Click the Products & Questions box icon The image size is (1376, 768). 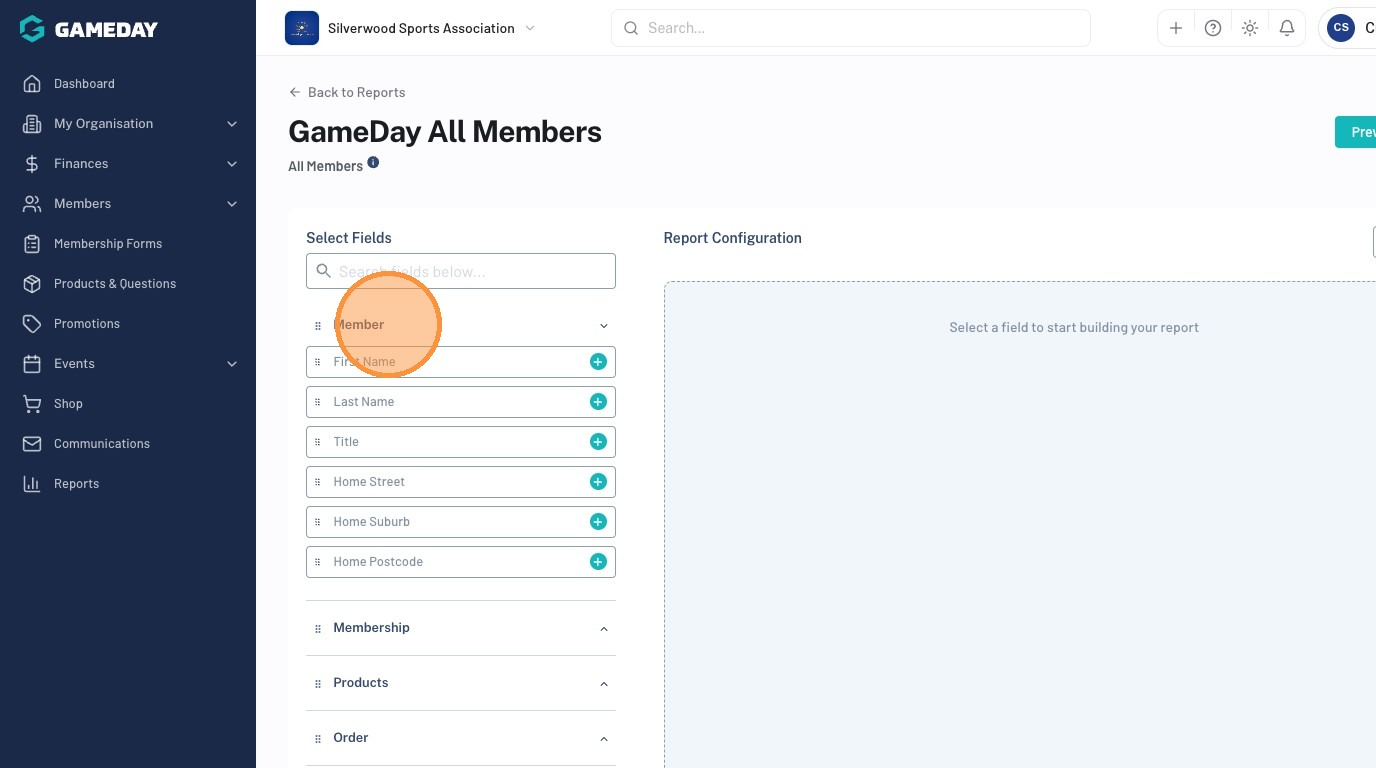coord(32,284)
